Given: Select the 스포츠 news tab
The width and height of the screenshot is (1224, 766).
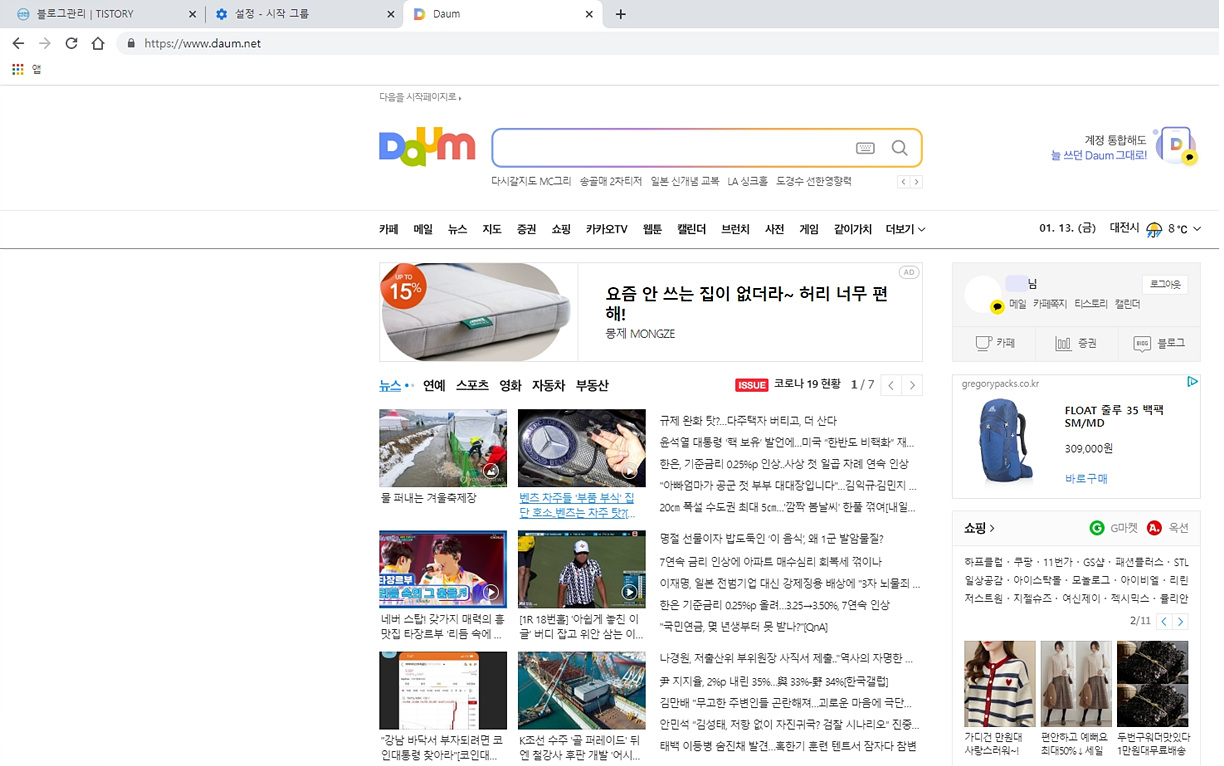Looking at the screenshot, I should (x=472, y=385).
